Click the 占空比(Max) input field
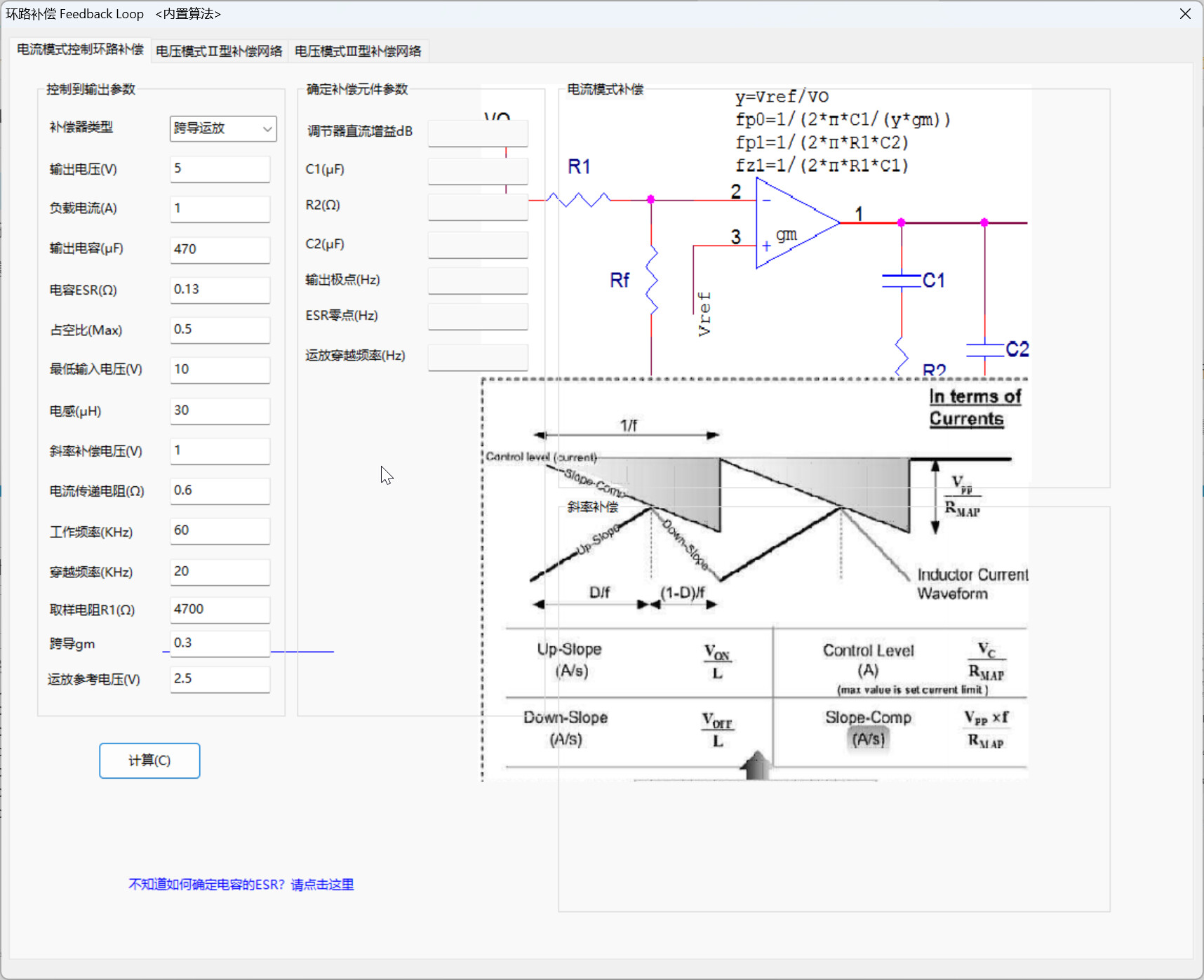The width and height of the screenshot is (1204, 980). click(220, 330)
